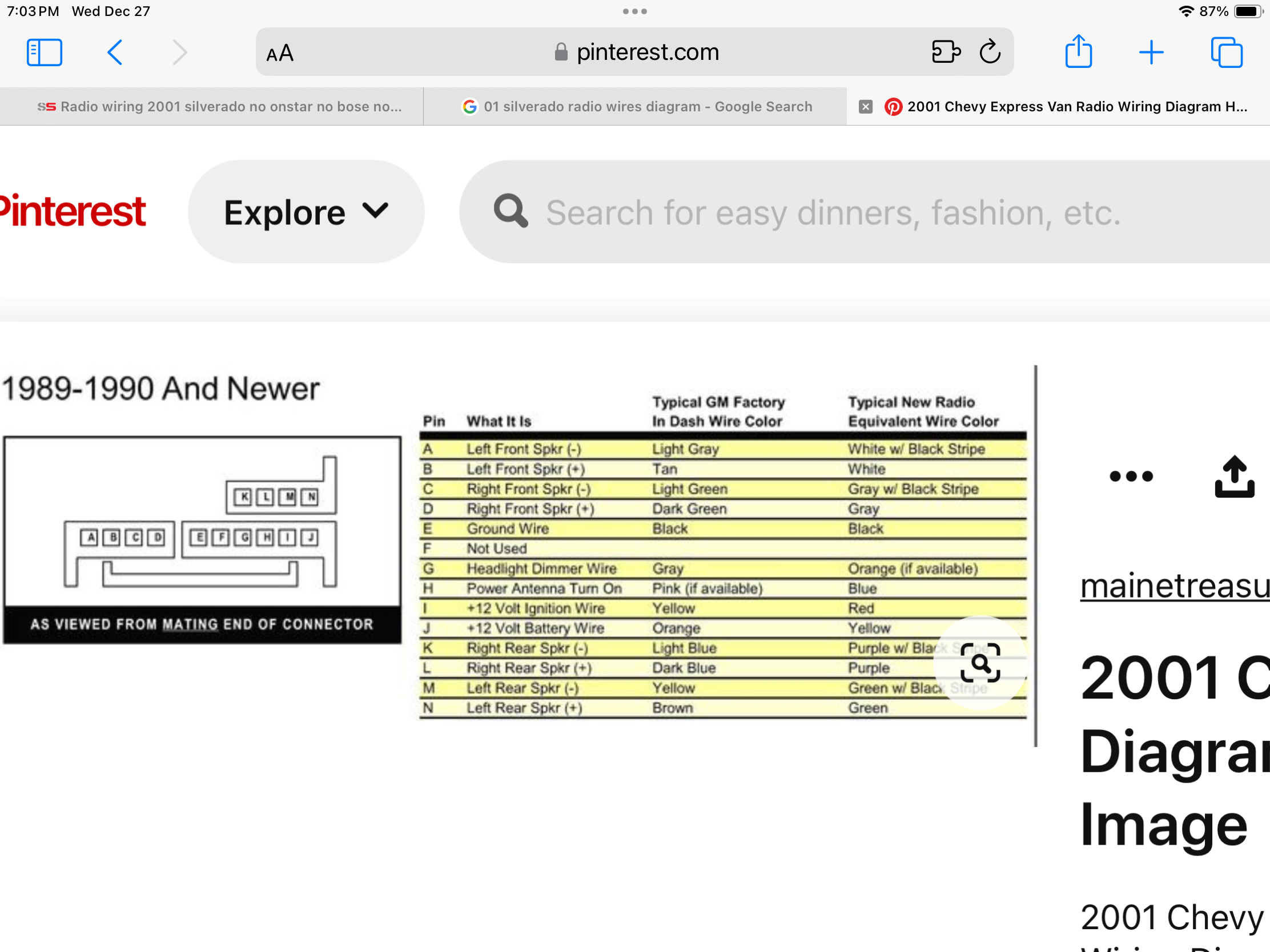Click the '+12 Volt Battery Wire' cell

535,628
